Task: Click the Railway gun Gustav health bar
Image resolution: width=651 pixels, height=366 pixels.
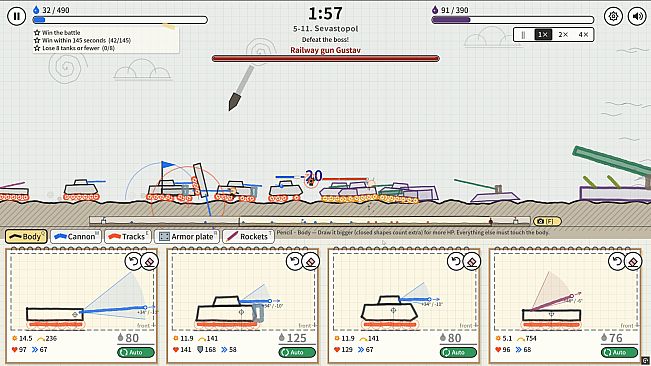Action: [x=326, y=59]
